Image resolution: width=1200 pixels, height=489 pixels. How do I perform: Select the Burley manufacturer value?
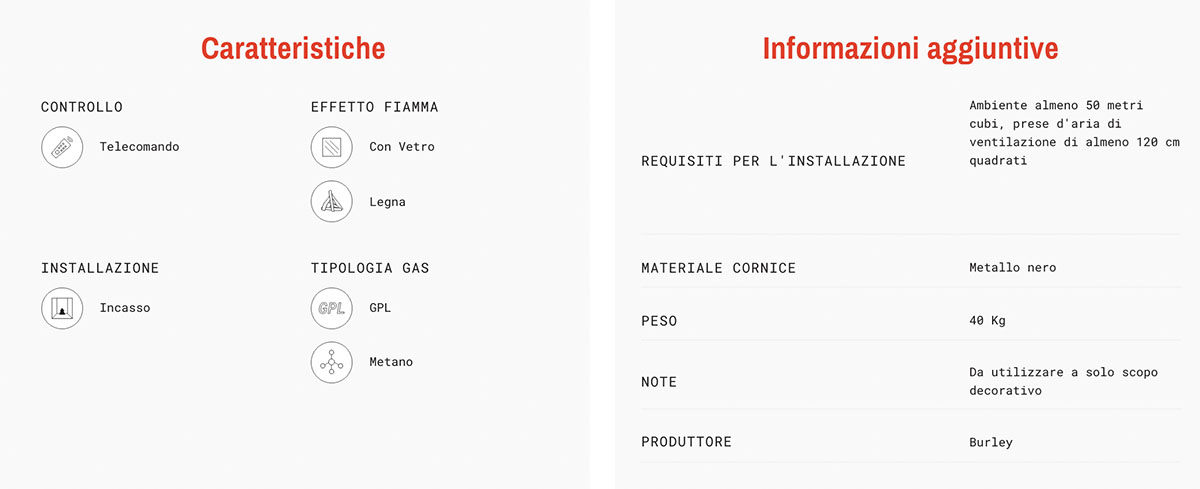(x=991, y=442)
